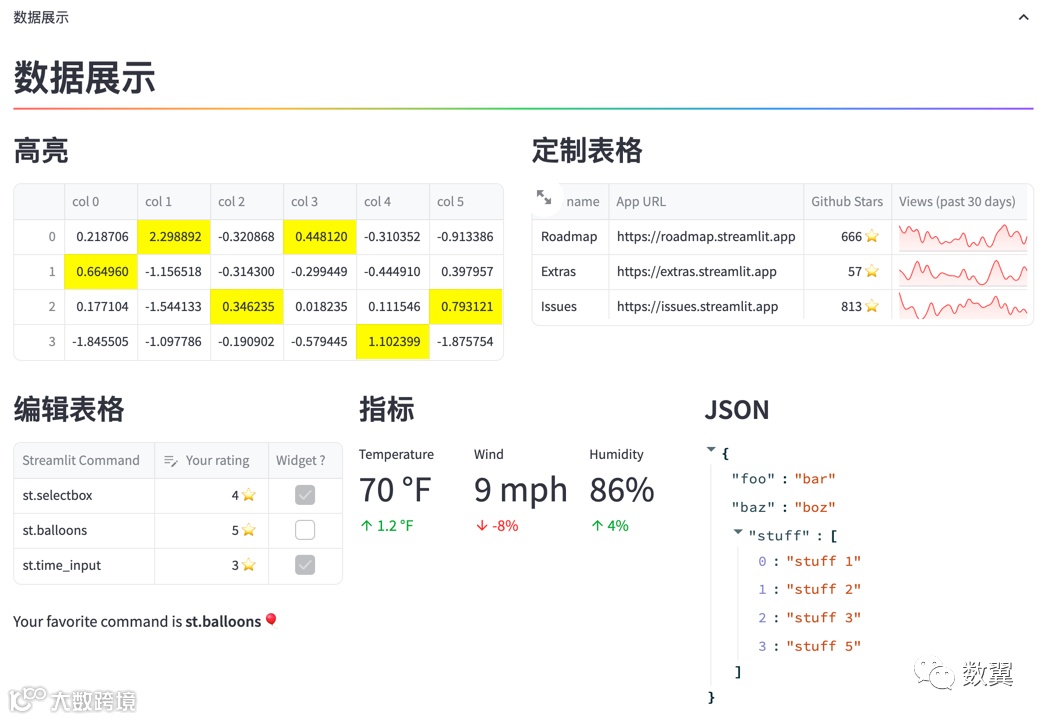Select highlighted cell 0.793121

(x=465, y=307)
